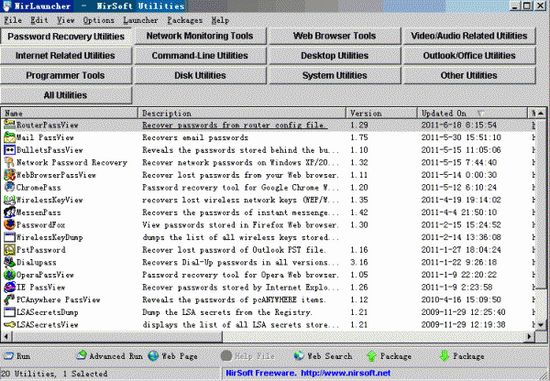Sort list by Description column header
The image size is (550, 381).
pos(242,113)
